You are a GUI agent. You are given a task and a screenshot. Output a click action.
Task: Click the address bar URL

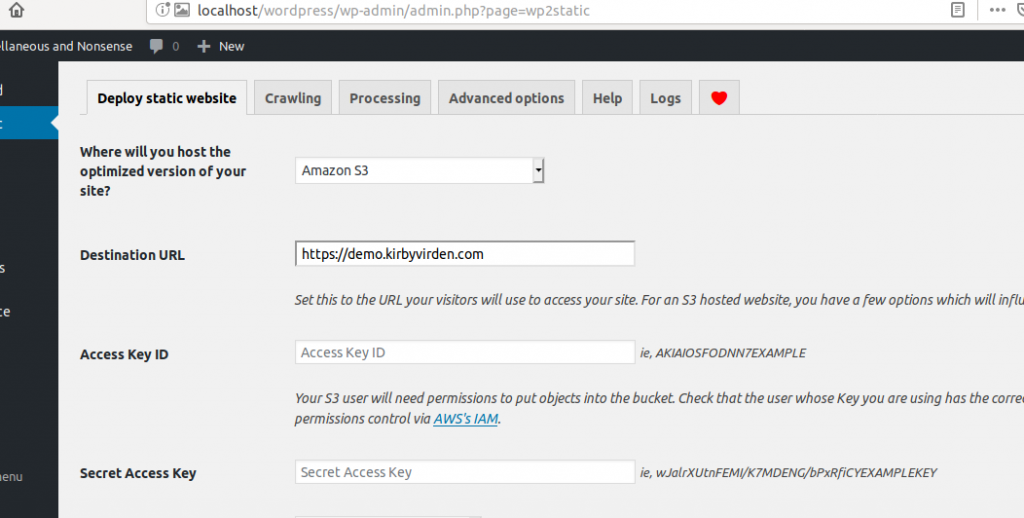tap(394, 10)
